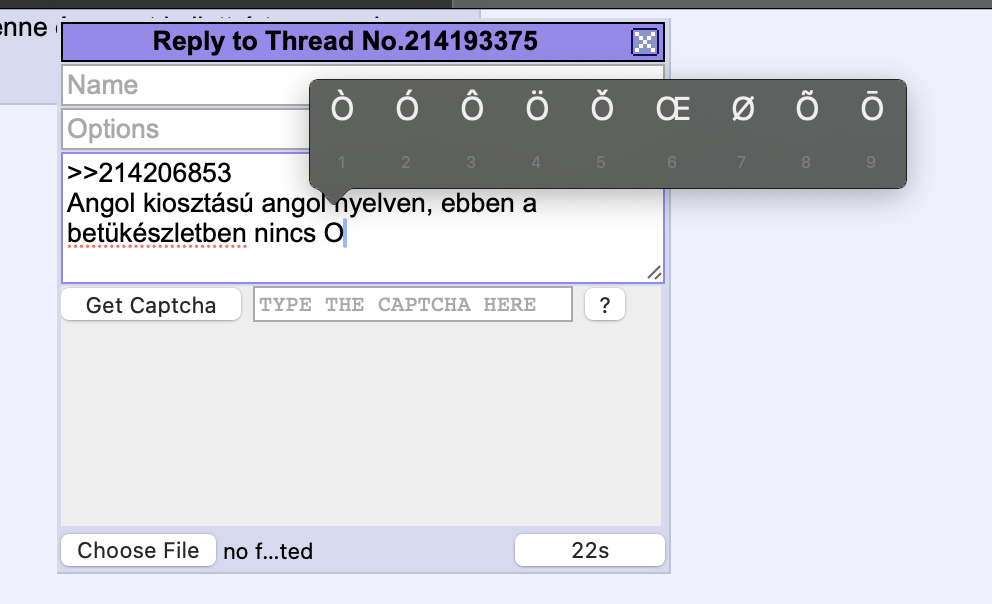Screen dimensions: 992x604
Task: Click shortcut number 4 under Ö
Action: (x=536, y=163)
